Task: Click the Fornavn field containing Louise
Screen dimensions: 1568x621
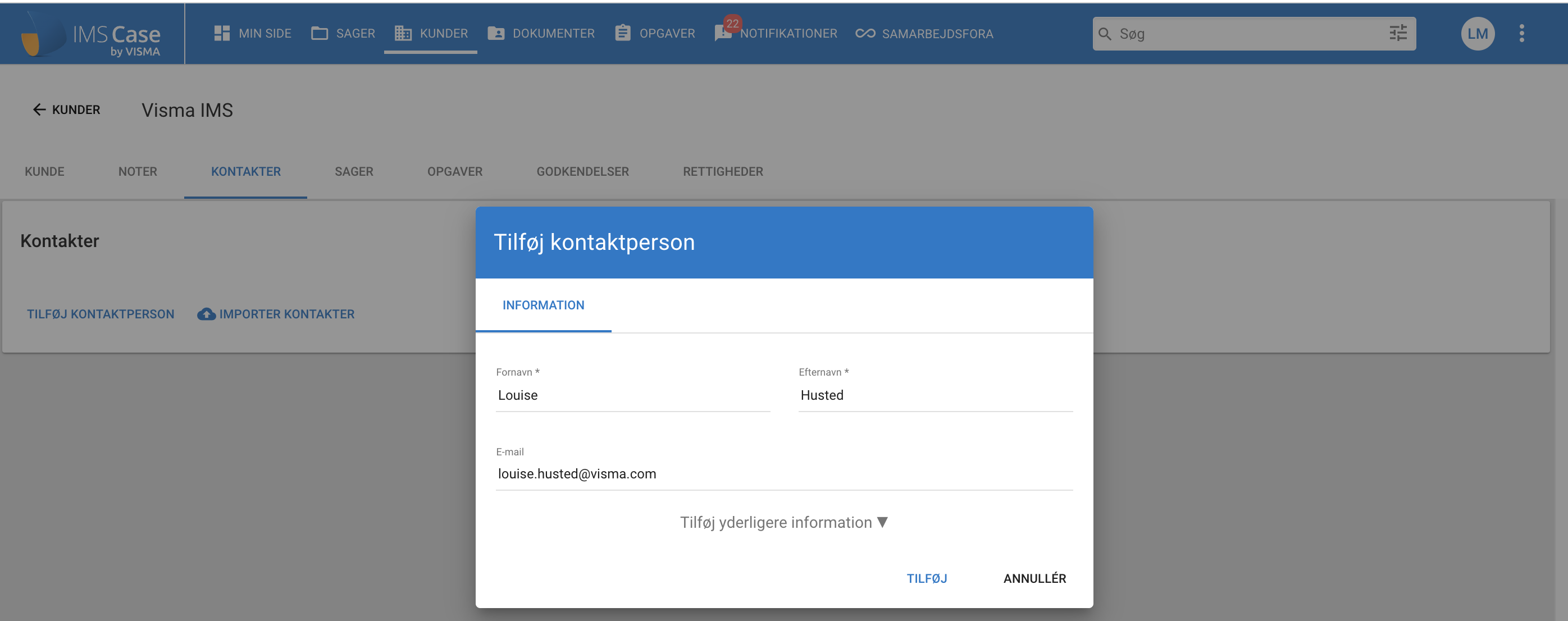Action: pyautogui.click(x=633, y=395)
